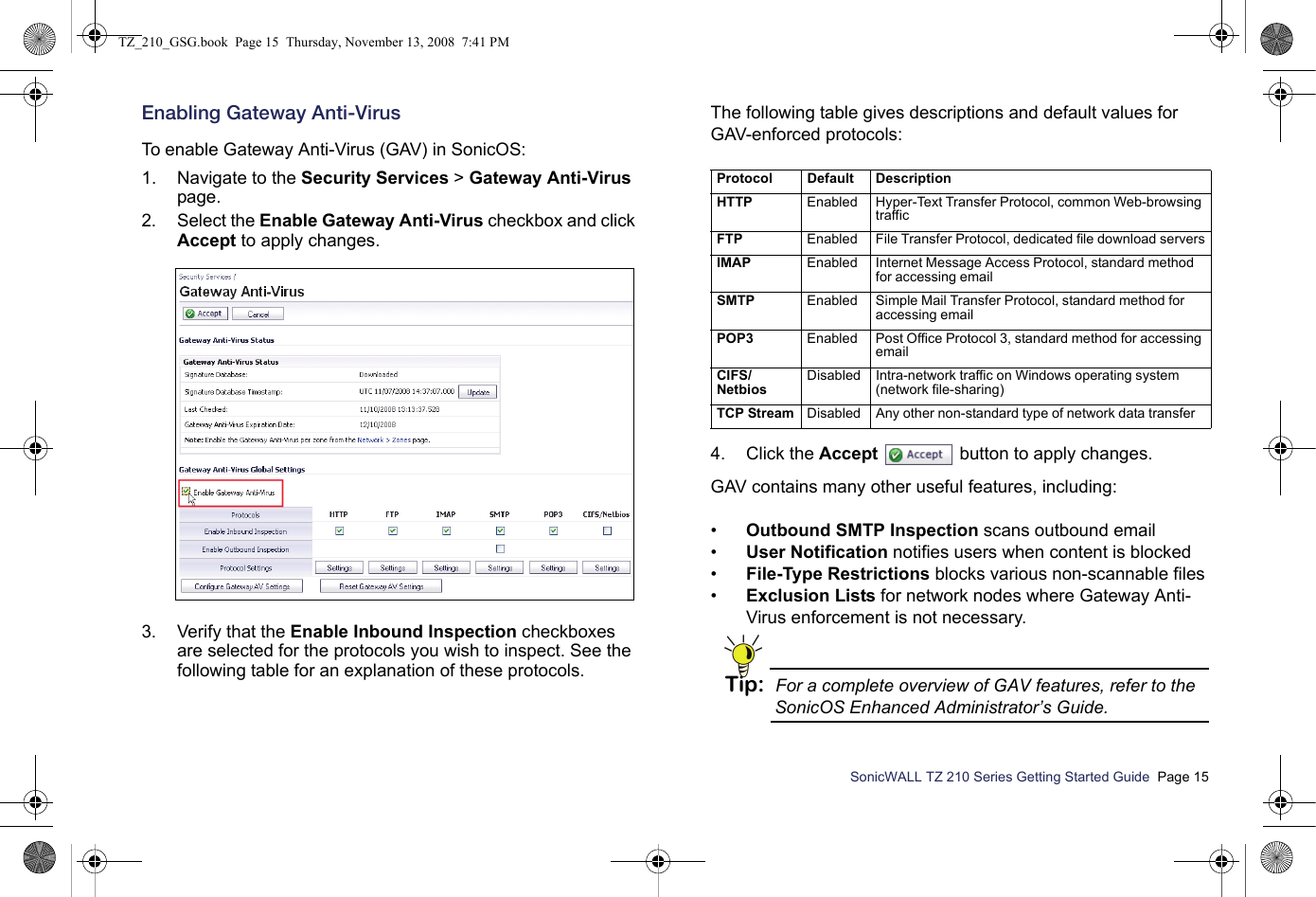Click the 'Disabled' default value for CIFS/Netbios
Screen dimensions: 1316x897
(833, 375)
